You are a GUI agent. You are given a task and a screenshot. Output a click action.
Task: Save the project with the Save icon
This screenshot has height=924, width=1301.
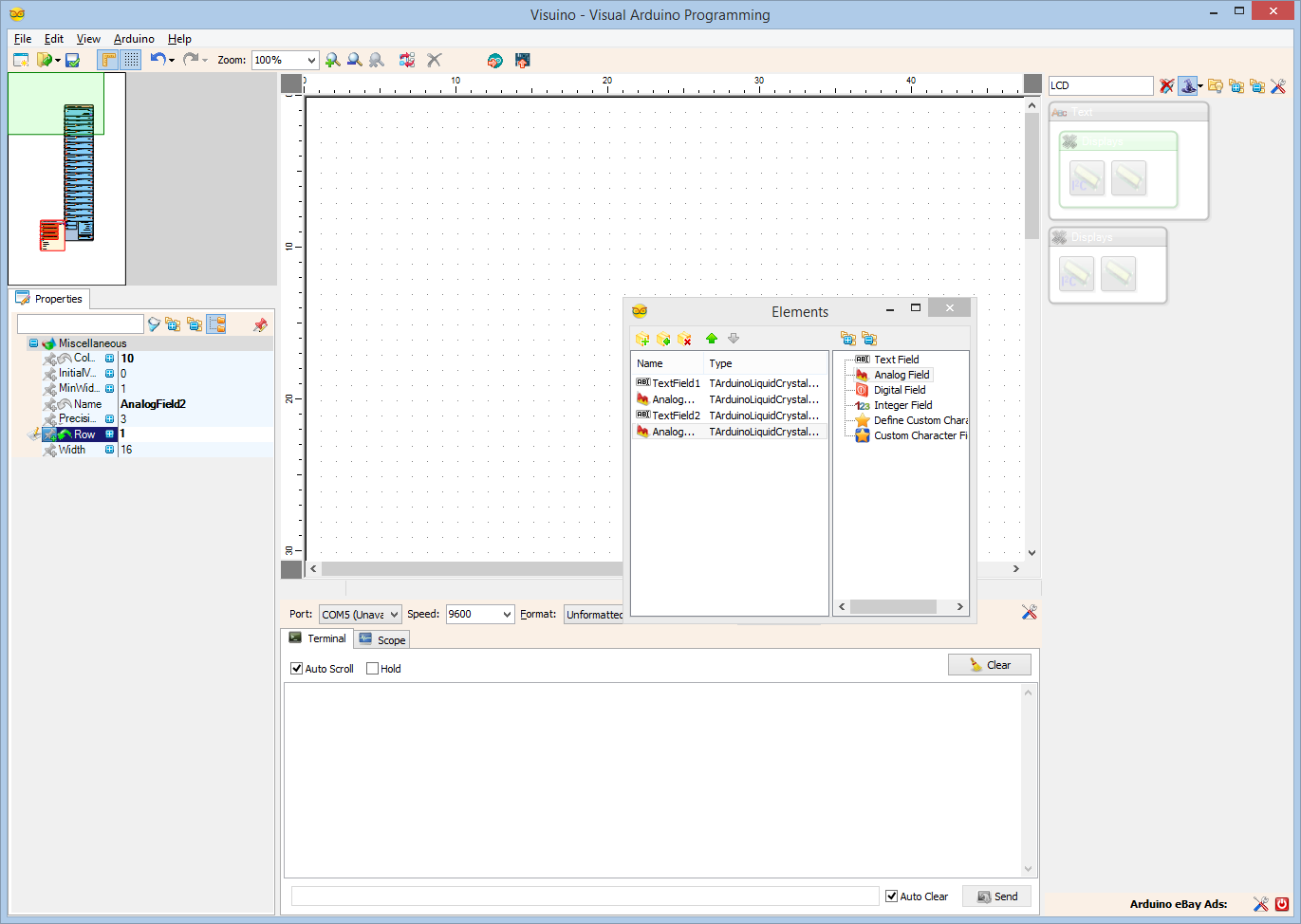tap(71, 60)
